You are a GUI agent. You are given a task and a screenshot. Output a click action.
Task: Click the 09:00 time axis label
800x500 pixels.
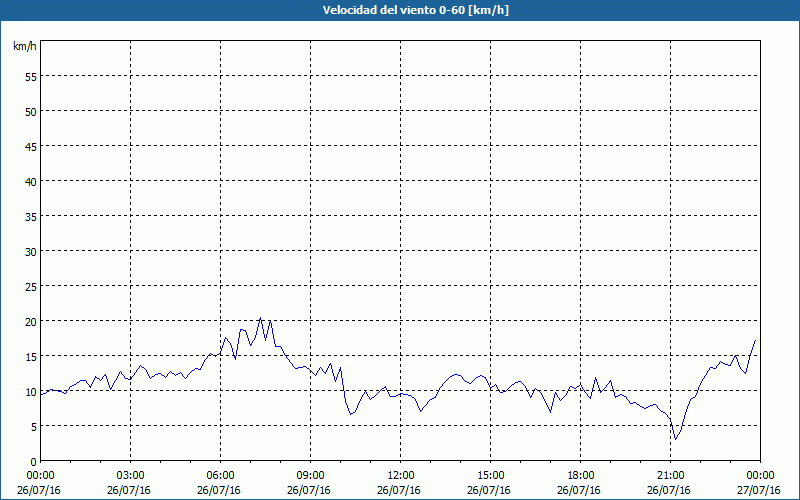310,476
